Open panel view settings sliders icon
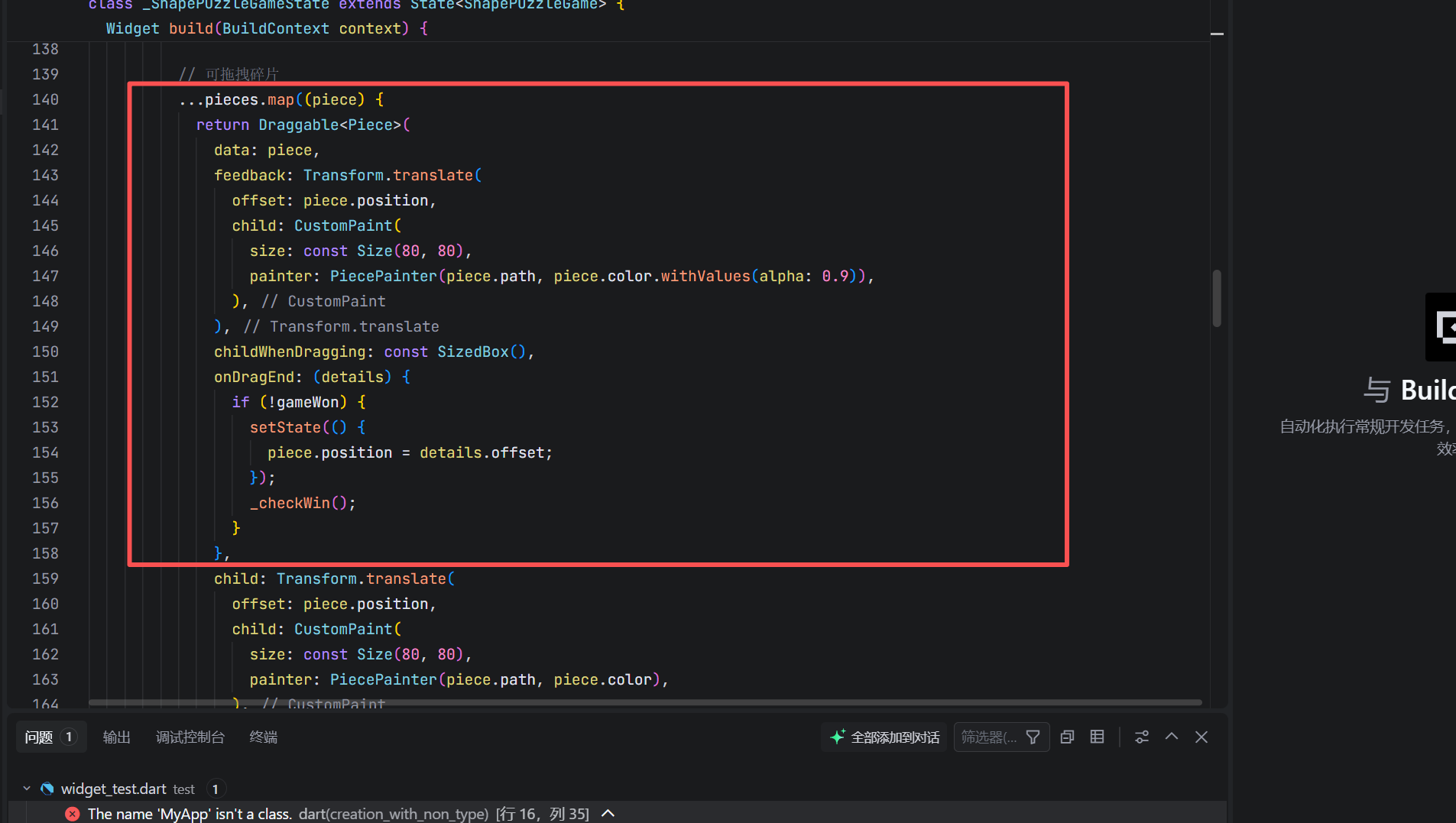Screen dimensions: 1456x823 coord(1141,737)
